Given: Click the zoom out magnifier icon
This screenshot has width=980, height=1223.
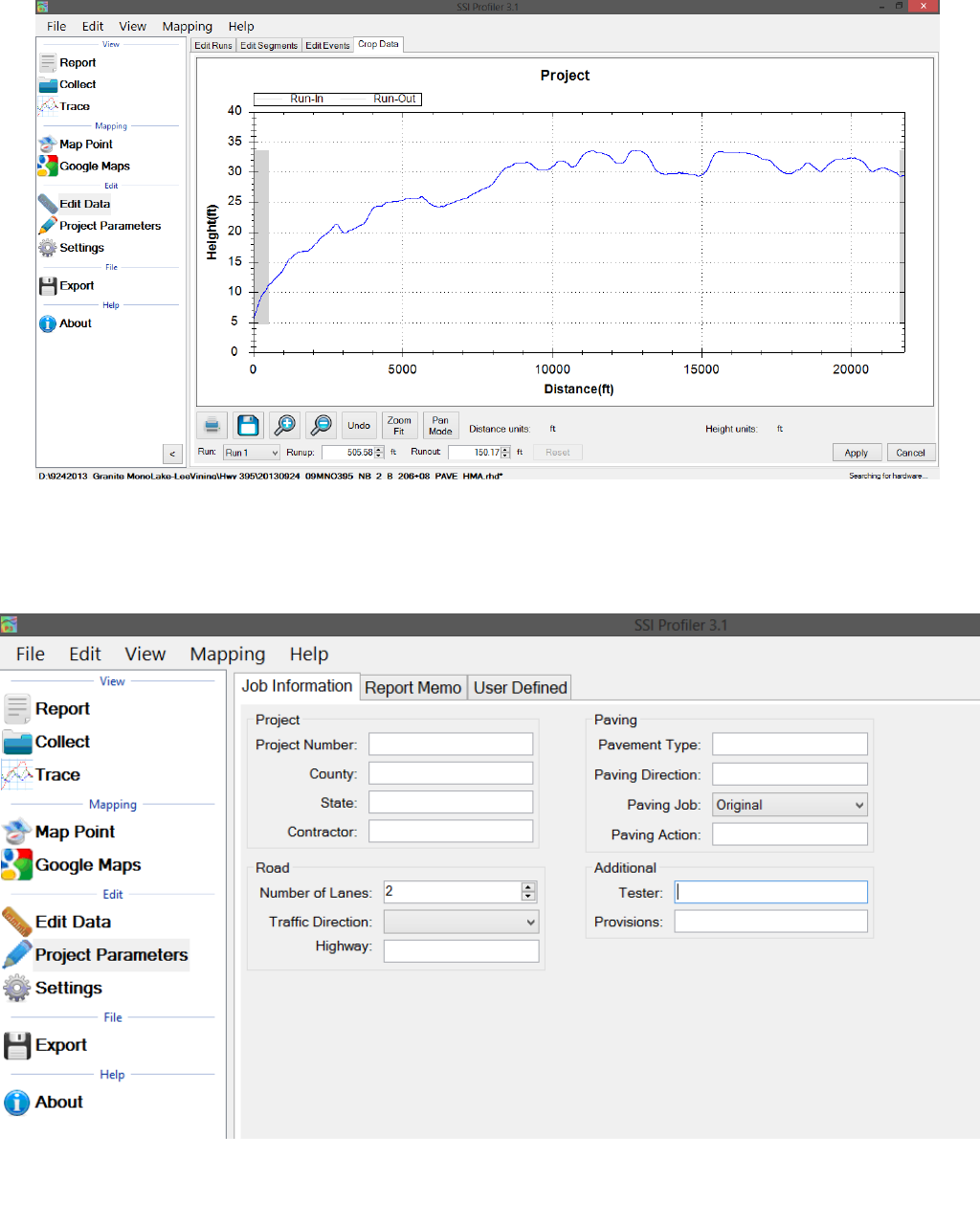Looking at the screenshot, I should pos(321,425).
